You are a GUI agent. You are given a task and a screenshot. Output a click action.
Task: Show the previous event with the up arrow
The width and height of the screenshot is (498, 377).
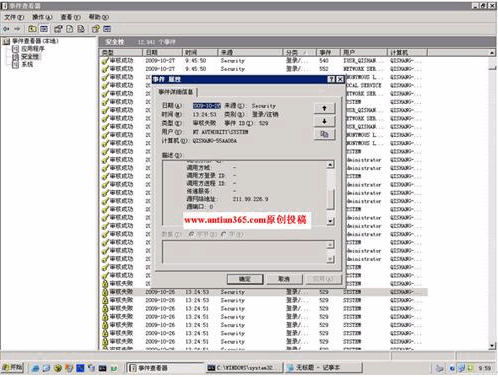click(324, 108)
